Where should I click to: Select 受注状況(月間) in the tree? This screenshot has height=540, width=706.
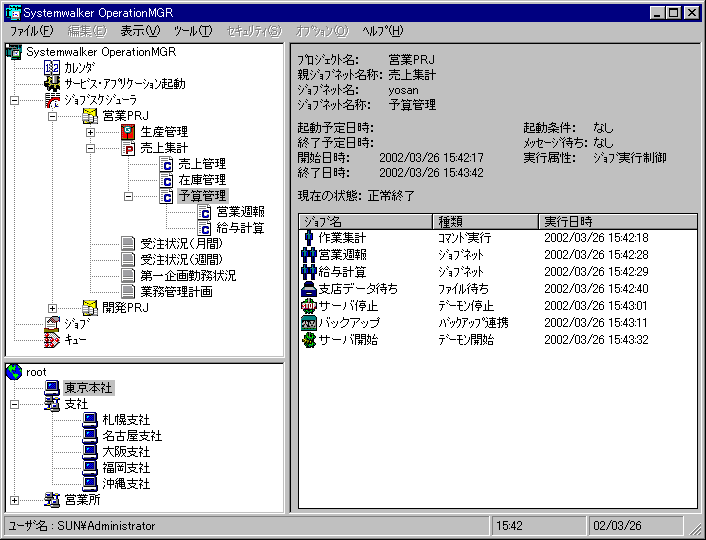165,244
